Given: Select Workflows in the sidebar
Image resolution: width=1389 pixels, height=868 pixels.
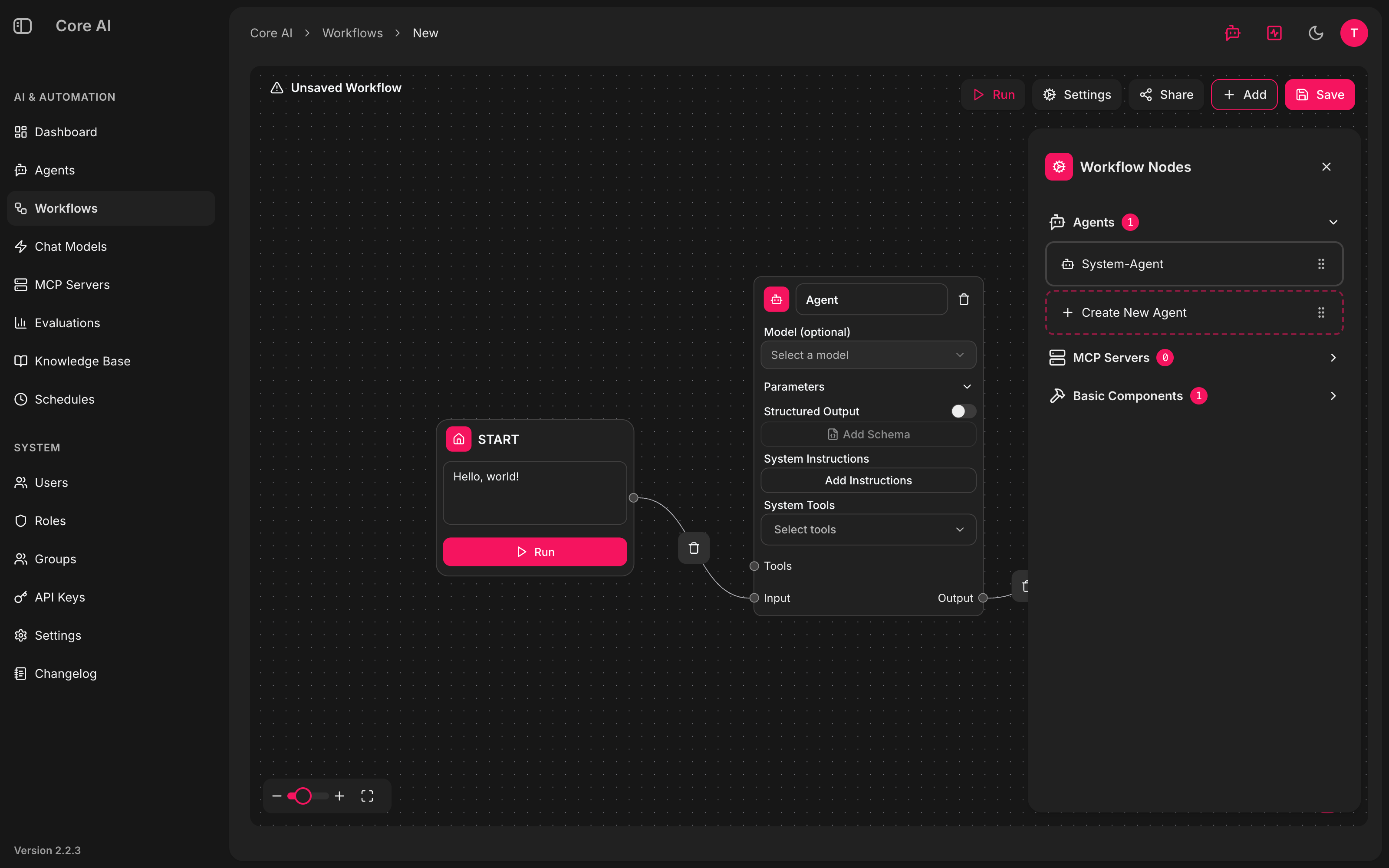Looking at the screenshot, I should pos(111,208).
